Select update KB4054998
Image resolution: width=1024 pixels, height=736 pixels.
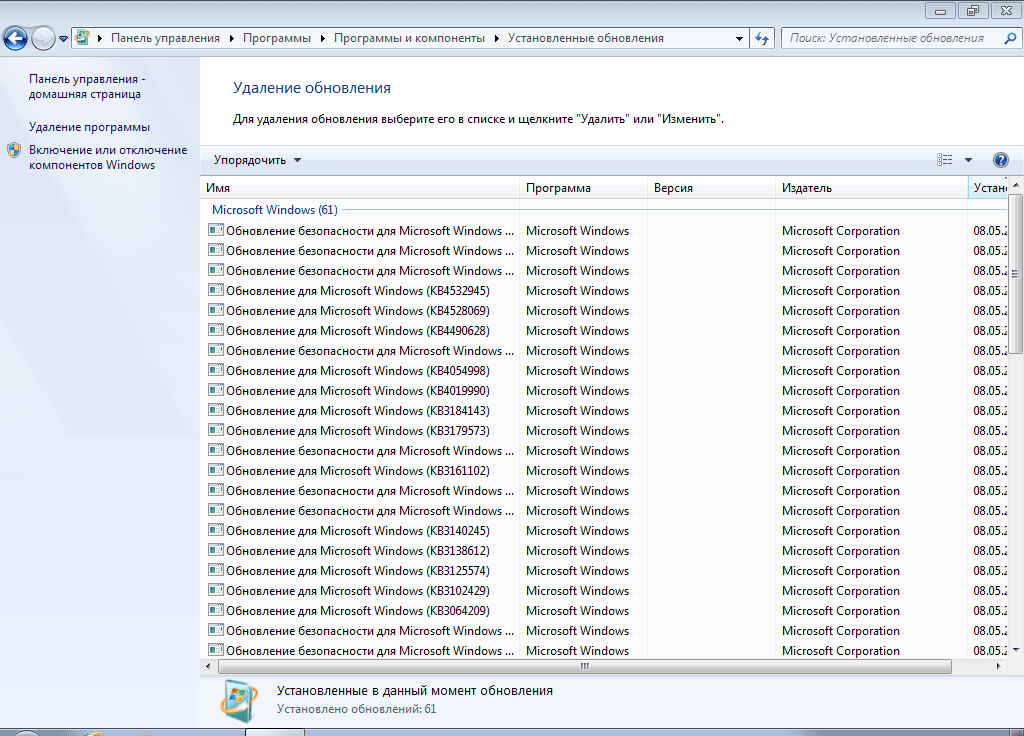(358, 371)
